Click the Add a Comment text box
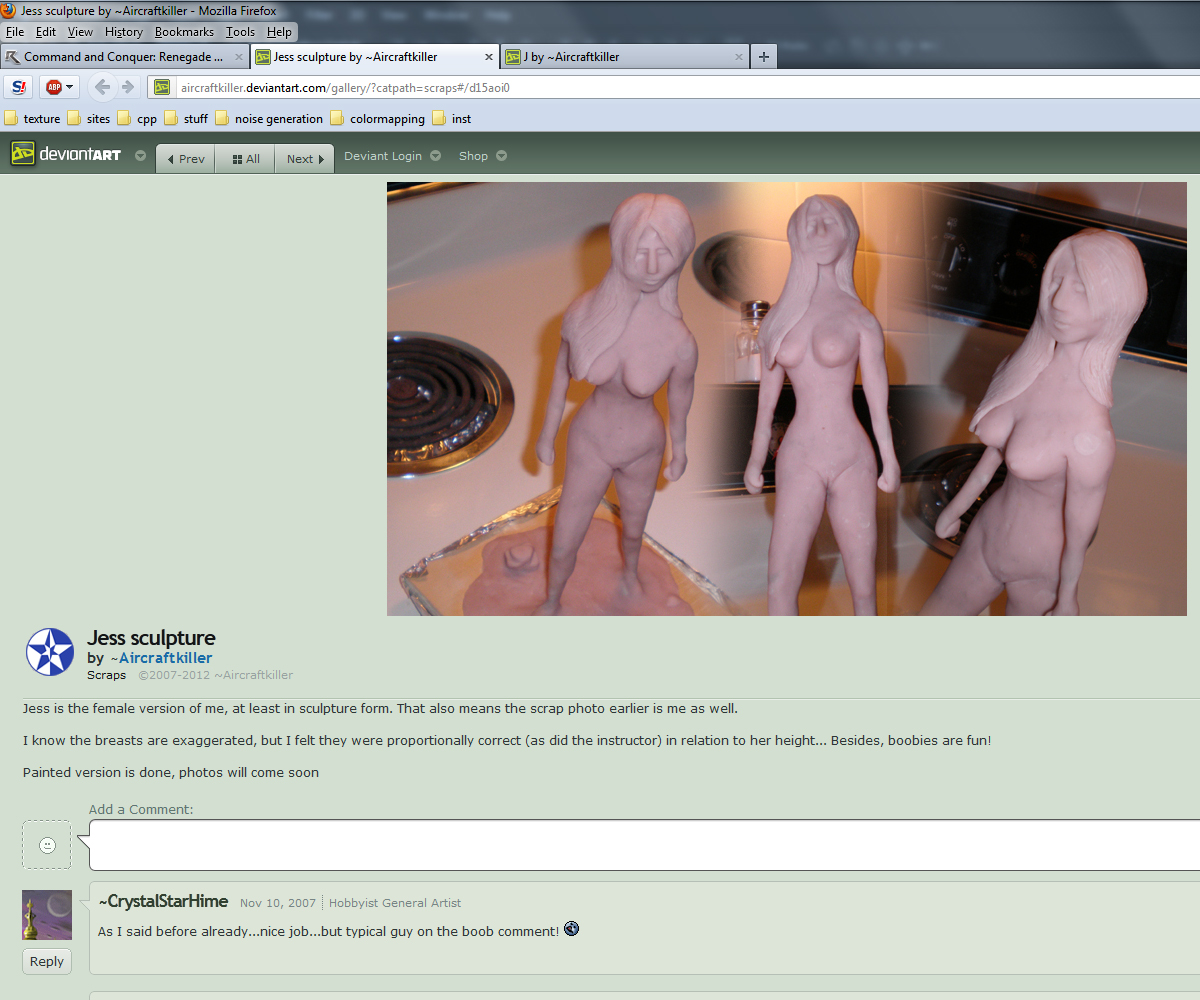The height and width of the screenshot is (1000, 1200). click(x=640, y=845)
